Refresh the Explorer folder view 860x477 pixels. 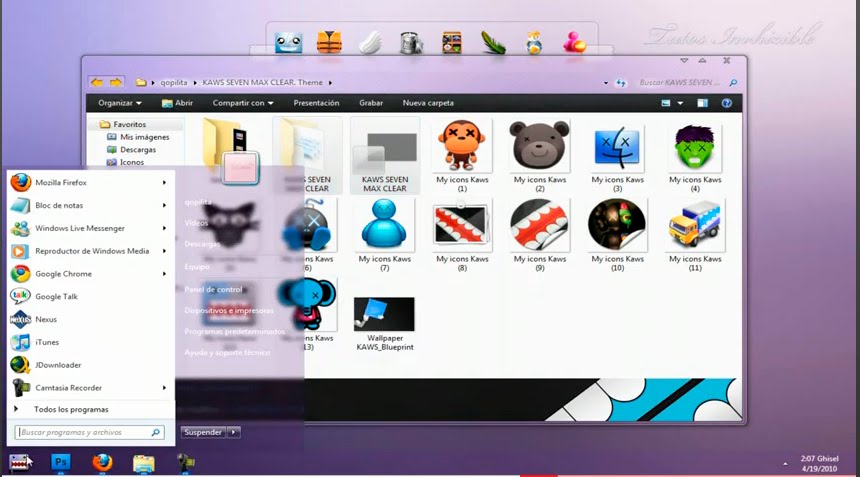click(620, 83)
